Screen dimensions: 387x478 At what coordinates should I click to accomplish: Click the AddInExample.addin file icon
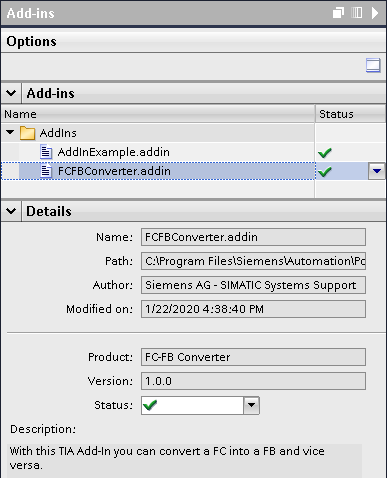click(x=46, y=152)
